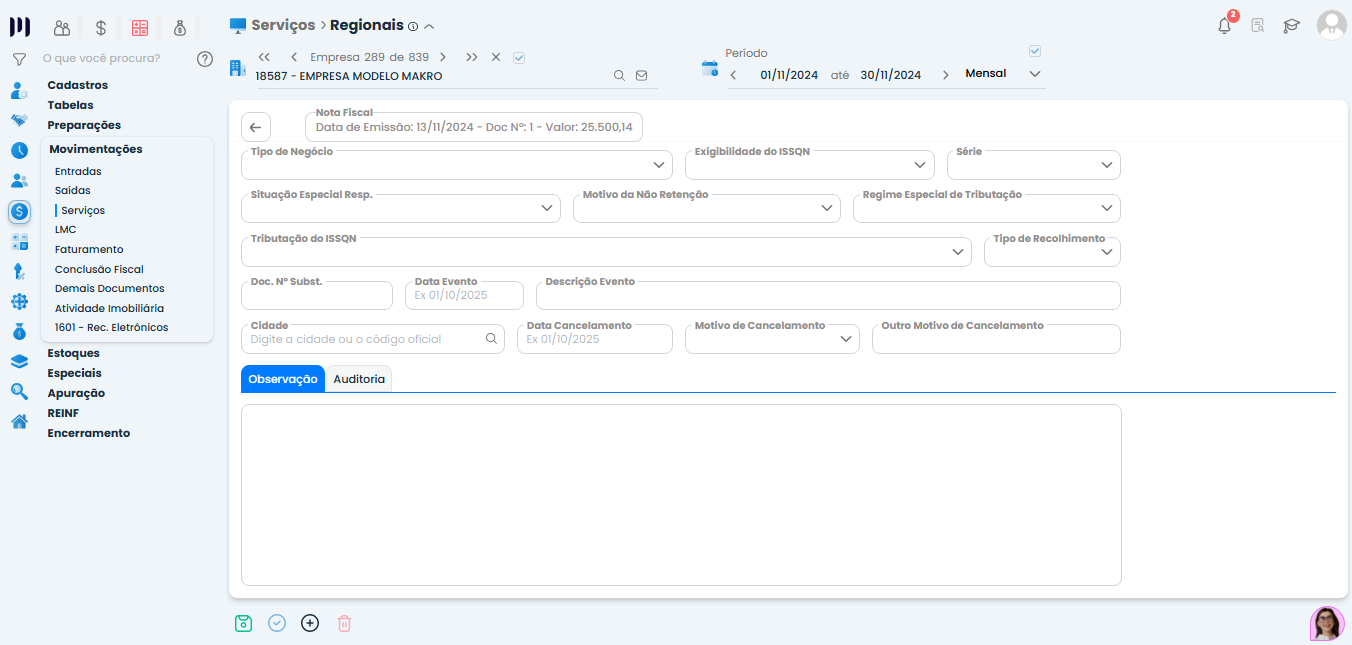Click the Apuração menu section
The height and width of the screenshot is (645, 1352).
click(x=76, y=393)
